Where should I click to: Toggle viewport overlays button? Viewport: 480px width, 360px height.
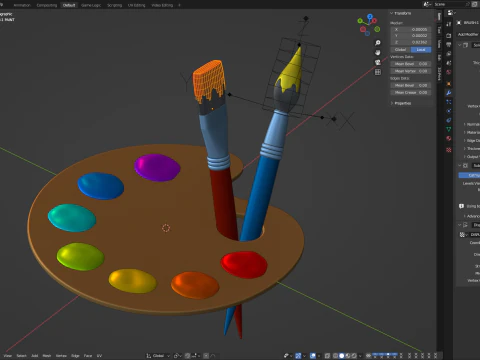(x=313, y=356)
